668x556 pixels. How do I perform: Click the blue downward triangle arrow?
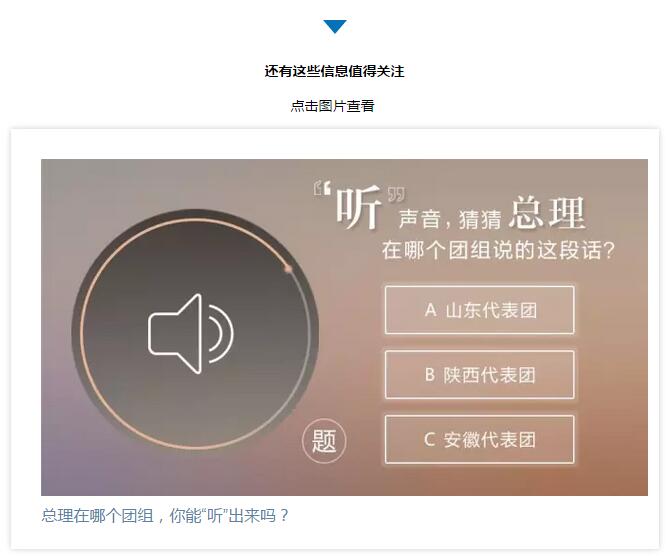tap(334, 26)
